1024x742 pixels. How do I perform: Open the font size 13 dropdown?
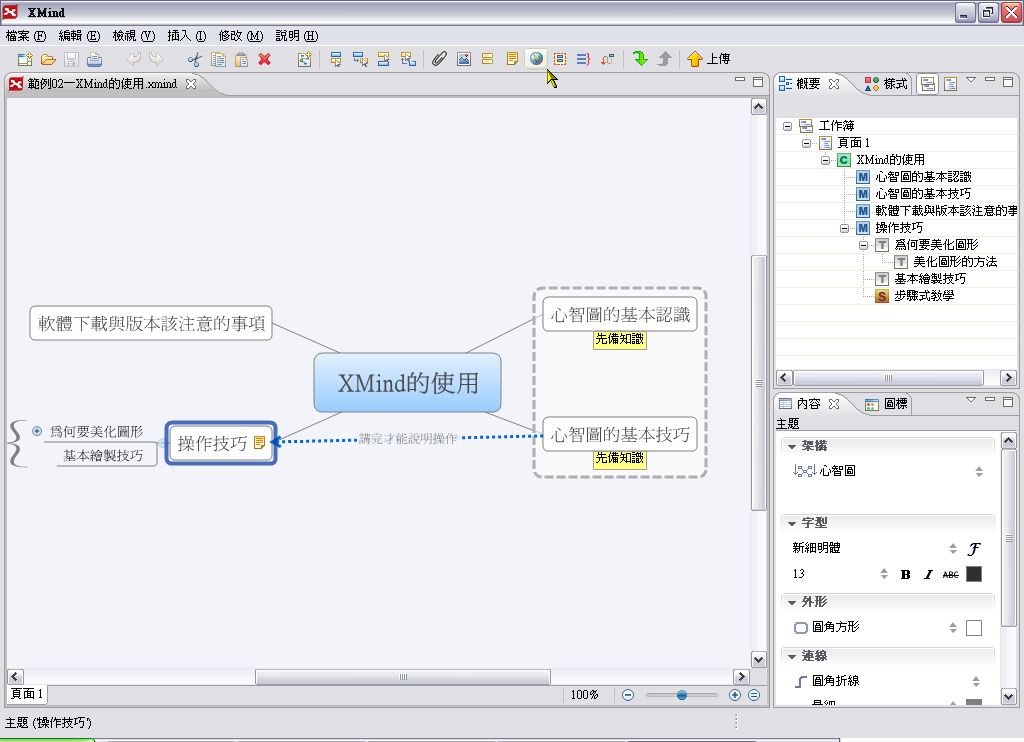tap(884, 573)
